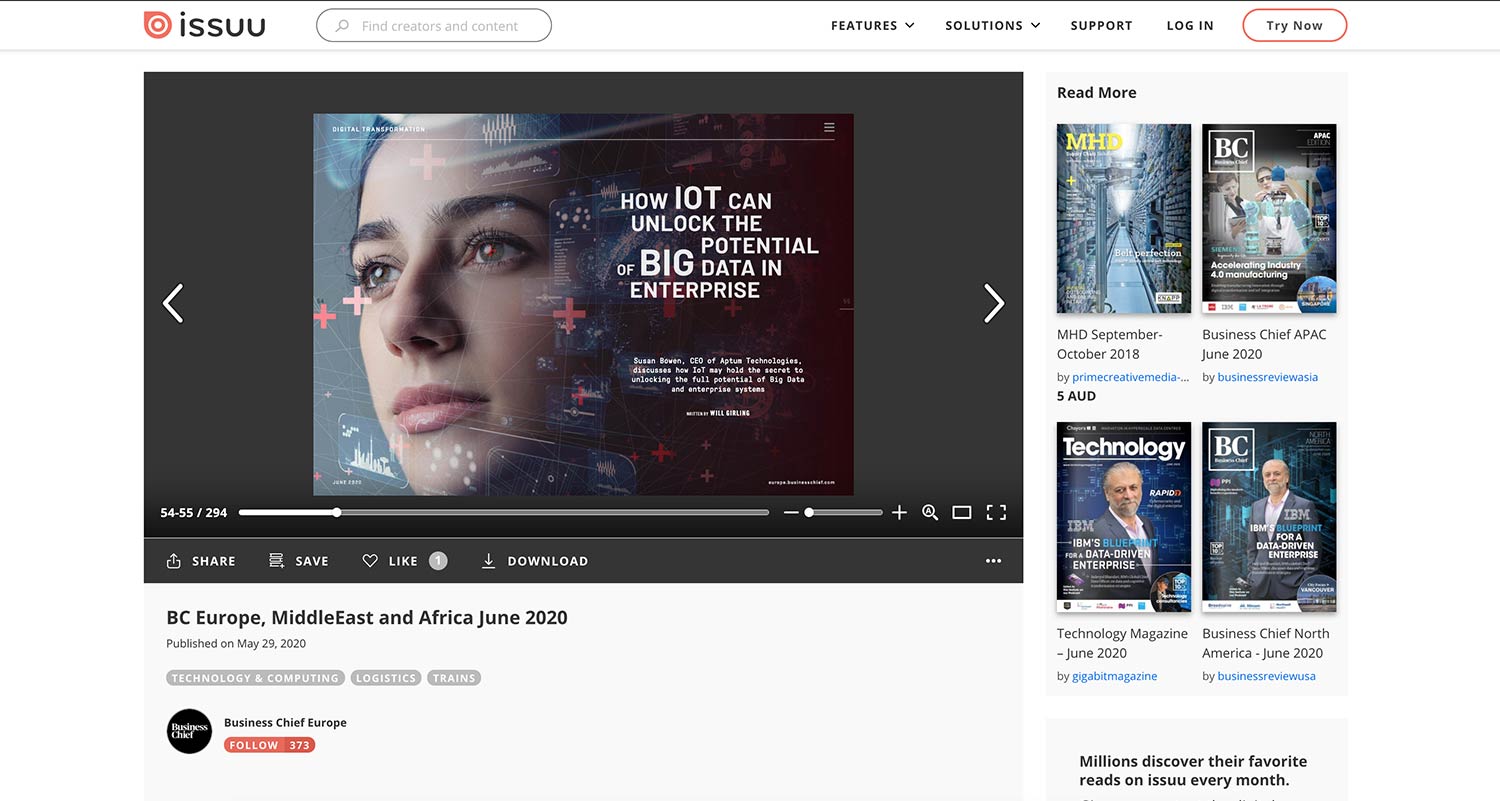This screenshot has height=801, width=1500.
Task: Click the Technology & Computing tag
Action: pyautogui.click(x=255, y=678)
